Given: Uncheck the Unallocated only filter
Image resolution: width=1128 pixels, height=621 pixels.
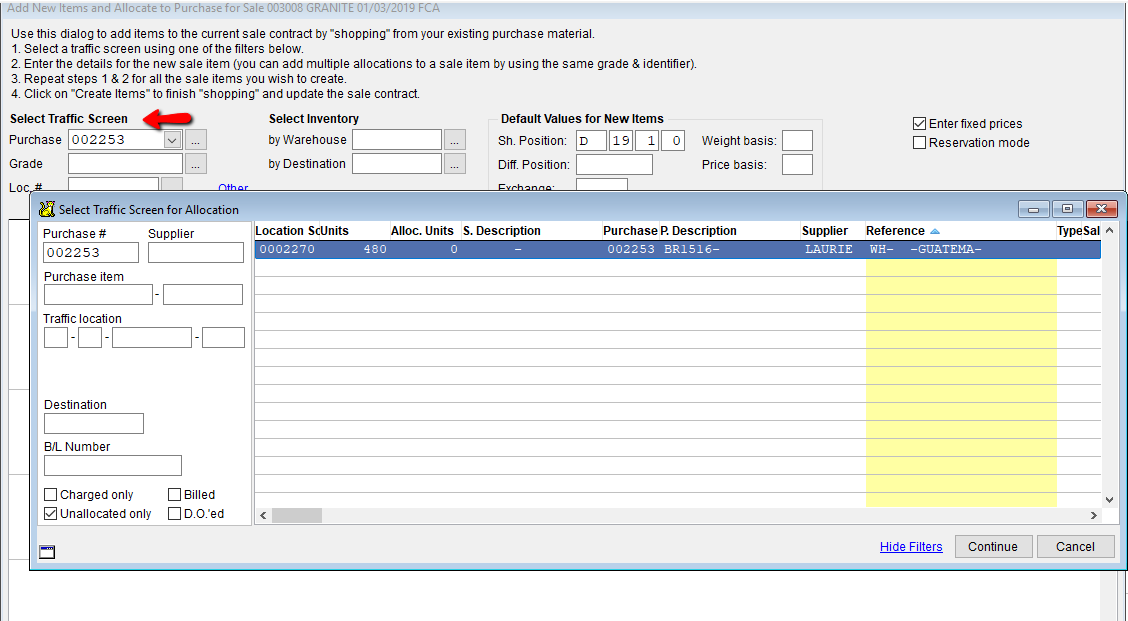Looking at the screenshot, I should pyautogui.click(x=50, y=514).
